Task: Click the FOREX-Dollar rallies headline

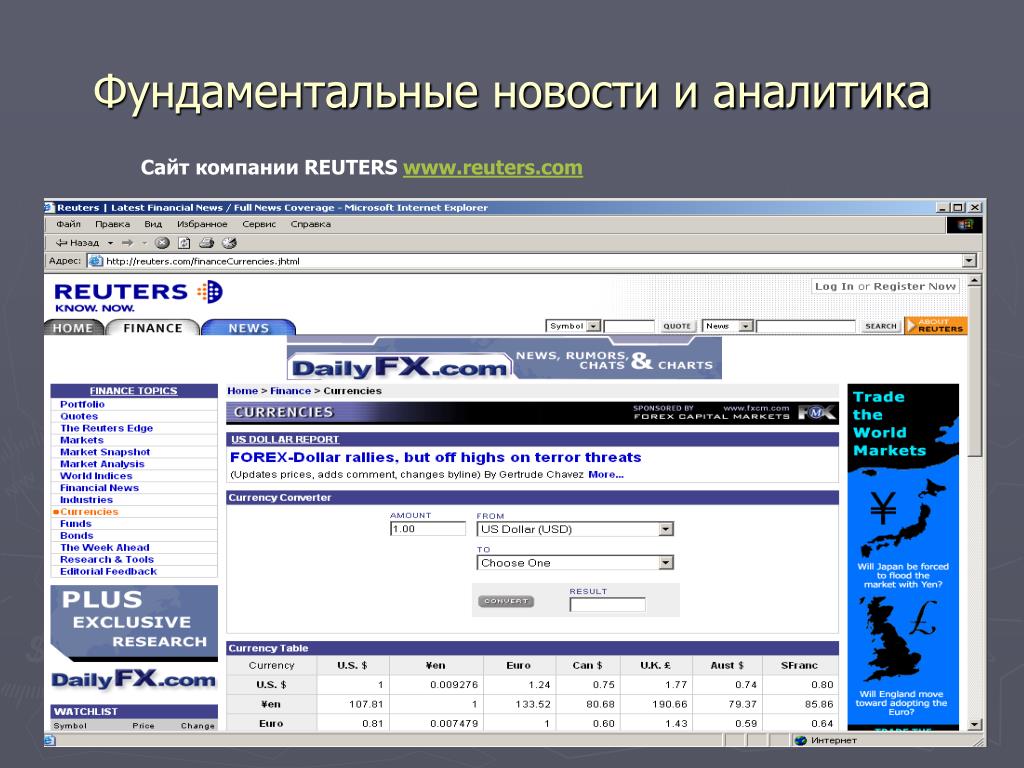Action: pos(436,457)
